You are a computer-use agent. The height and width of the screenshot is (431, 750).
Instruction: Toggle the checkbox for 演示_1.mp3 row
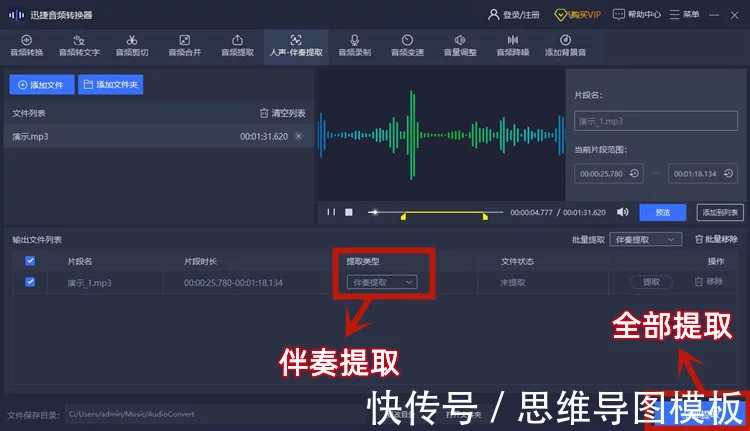pos(30,282)
